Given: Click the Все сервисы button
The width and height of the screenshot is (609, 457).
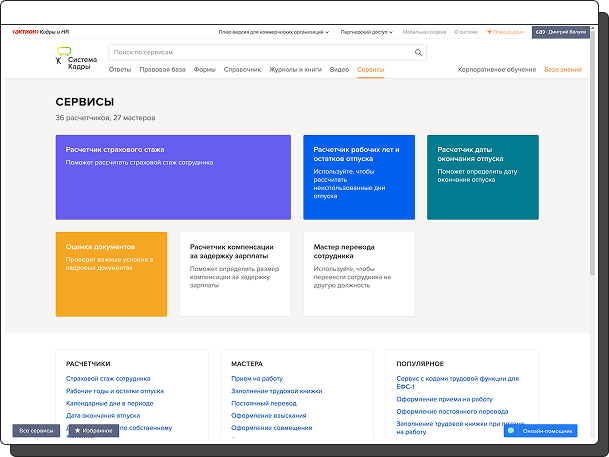Looking at the screenshot, I should click(x=36, y=430).
